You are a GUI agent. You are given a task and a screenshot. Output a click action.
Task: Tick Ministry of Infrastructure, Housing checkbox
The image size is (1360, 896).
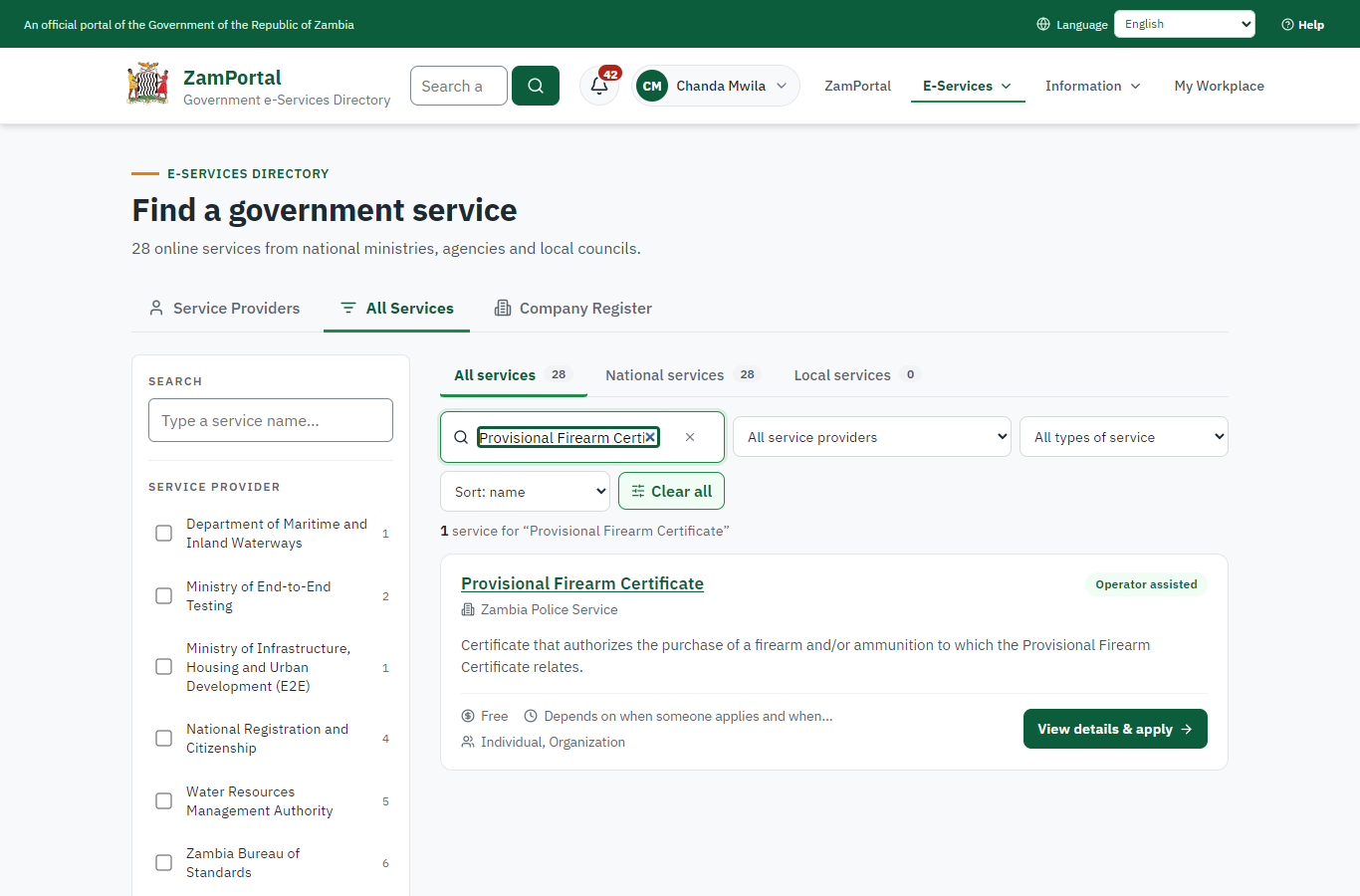click(x=164, y=667)
